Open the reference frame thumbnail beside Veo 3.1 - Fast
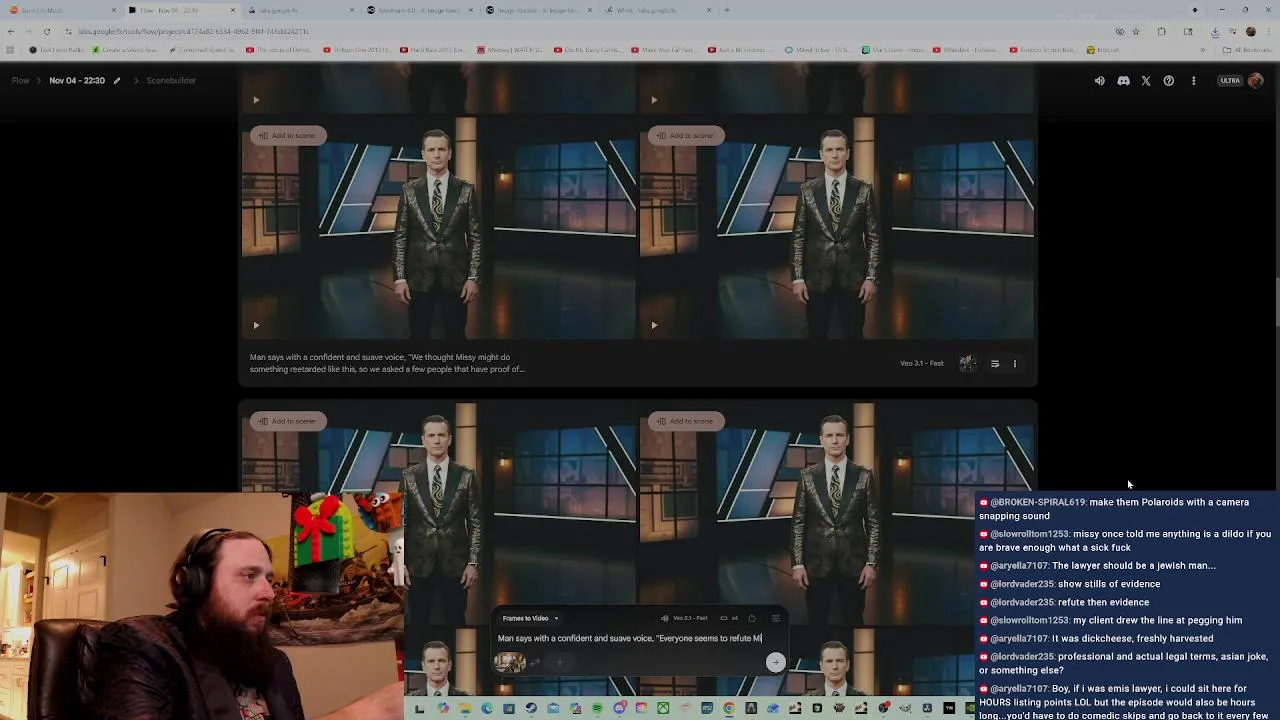This screenshot has height=720, width=1280. pyautogui.click(x=967, y=364)
